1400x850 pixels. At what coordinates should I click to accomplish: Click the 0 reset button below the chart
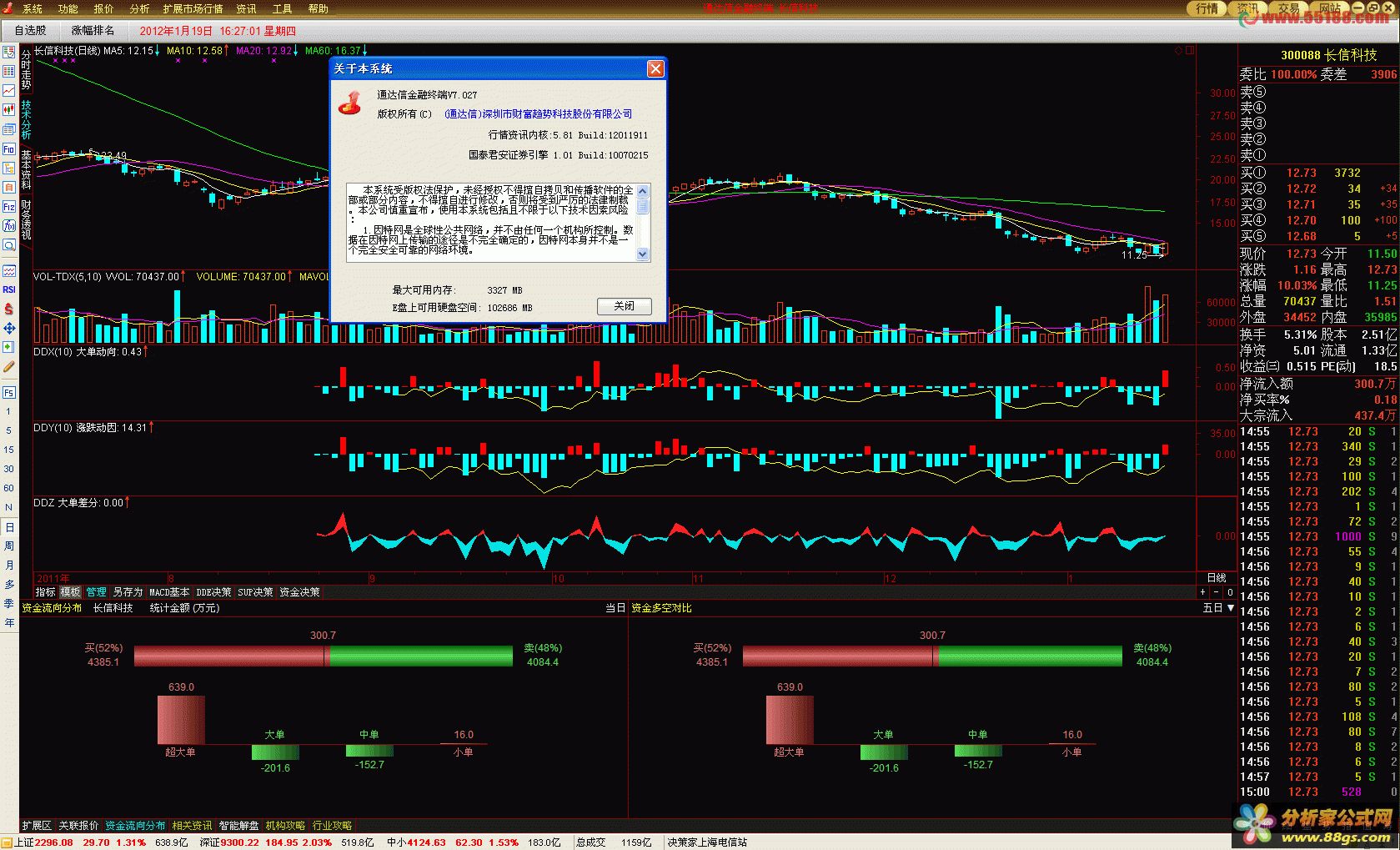click(1230, 591)
